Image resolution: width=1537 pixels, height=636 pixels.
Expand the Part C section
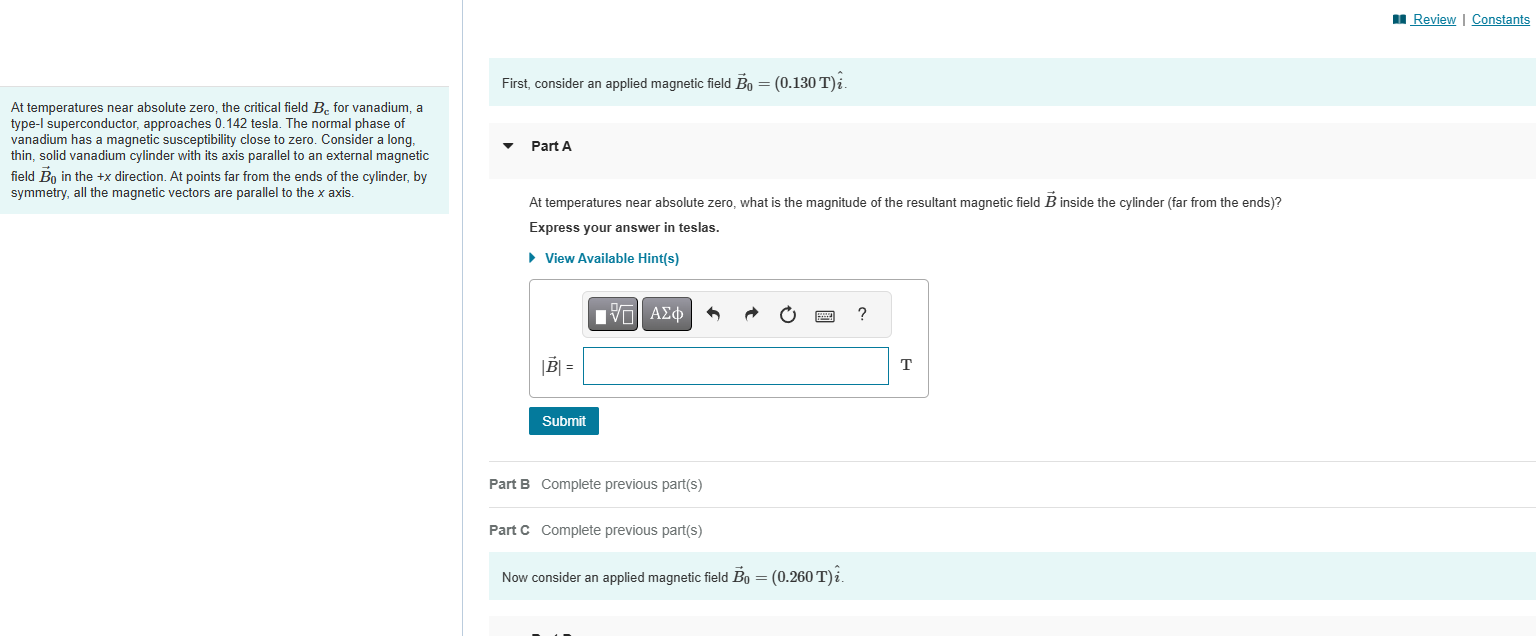[509, 530]
